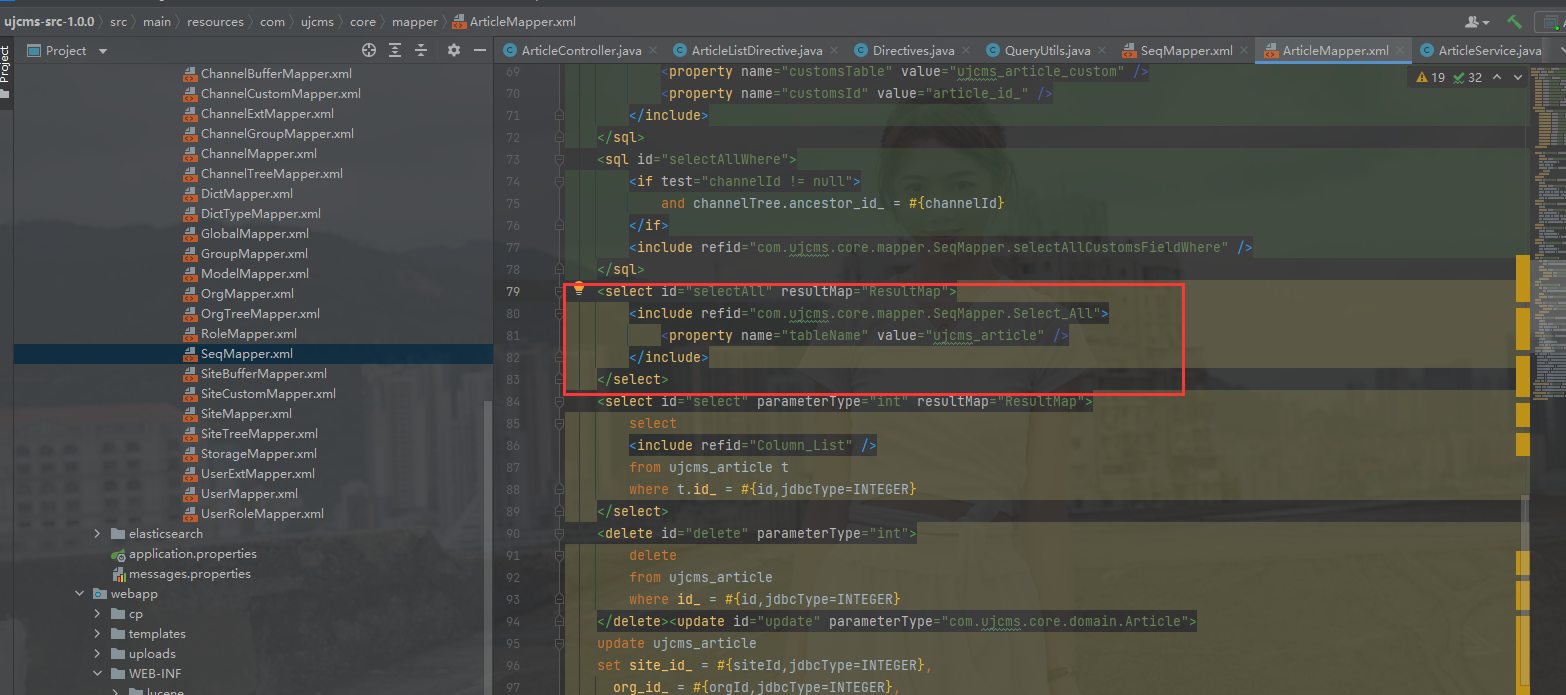Click ujcms-src-1.0.0 breadcrumb

point(48,21)
